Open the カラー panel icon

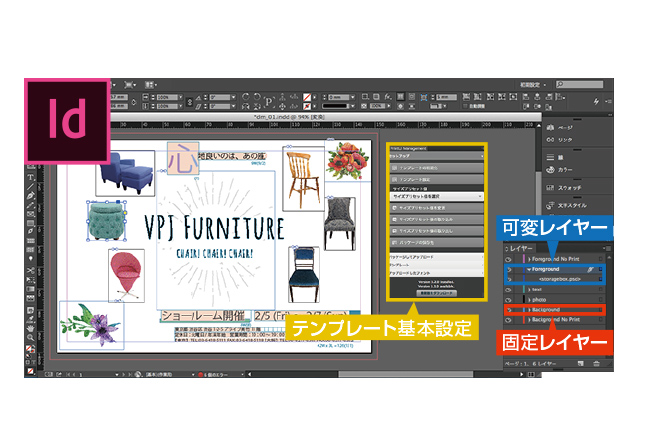coord(550,169)
